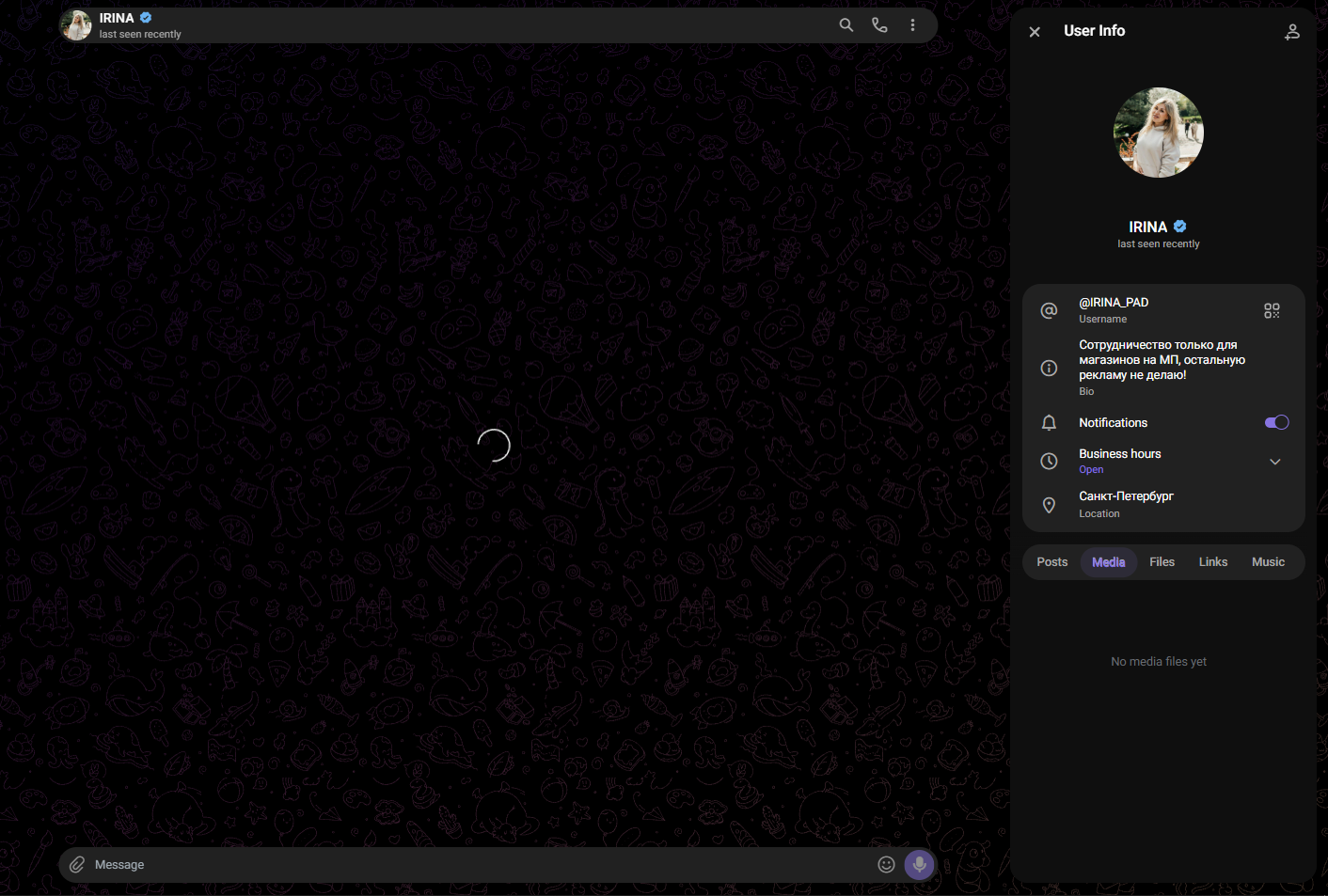Click the Notifications bell icon
The height and width of the screenshot is (896, 1328).
tap(1050, 423)
